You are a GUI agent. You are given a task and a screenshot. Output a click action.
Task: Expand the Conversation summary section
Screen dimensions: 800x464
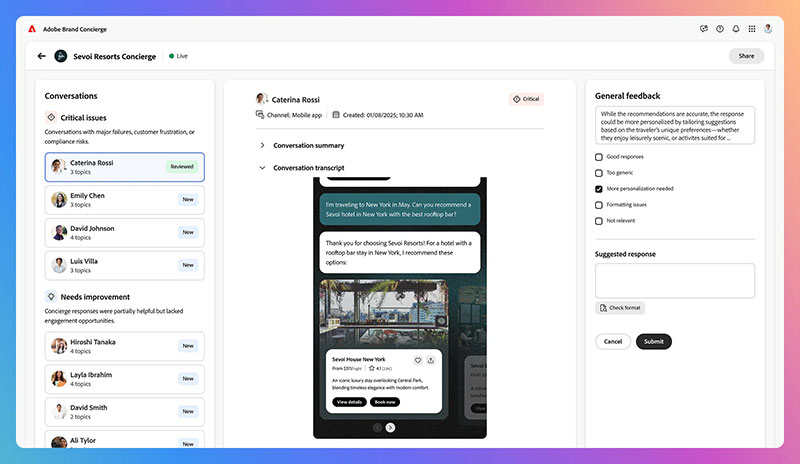point(263,145)
